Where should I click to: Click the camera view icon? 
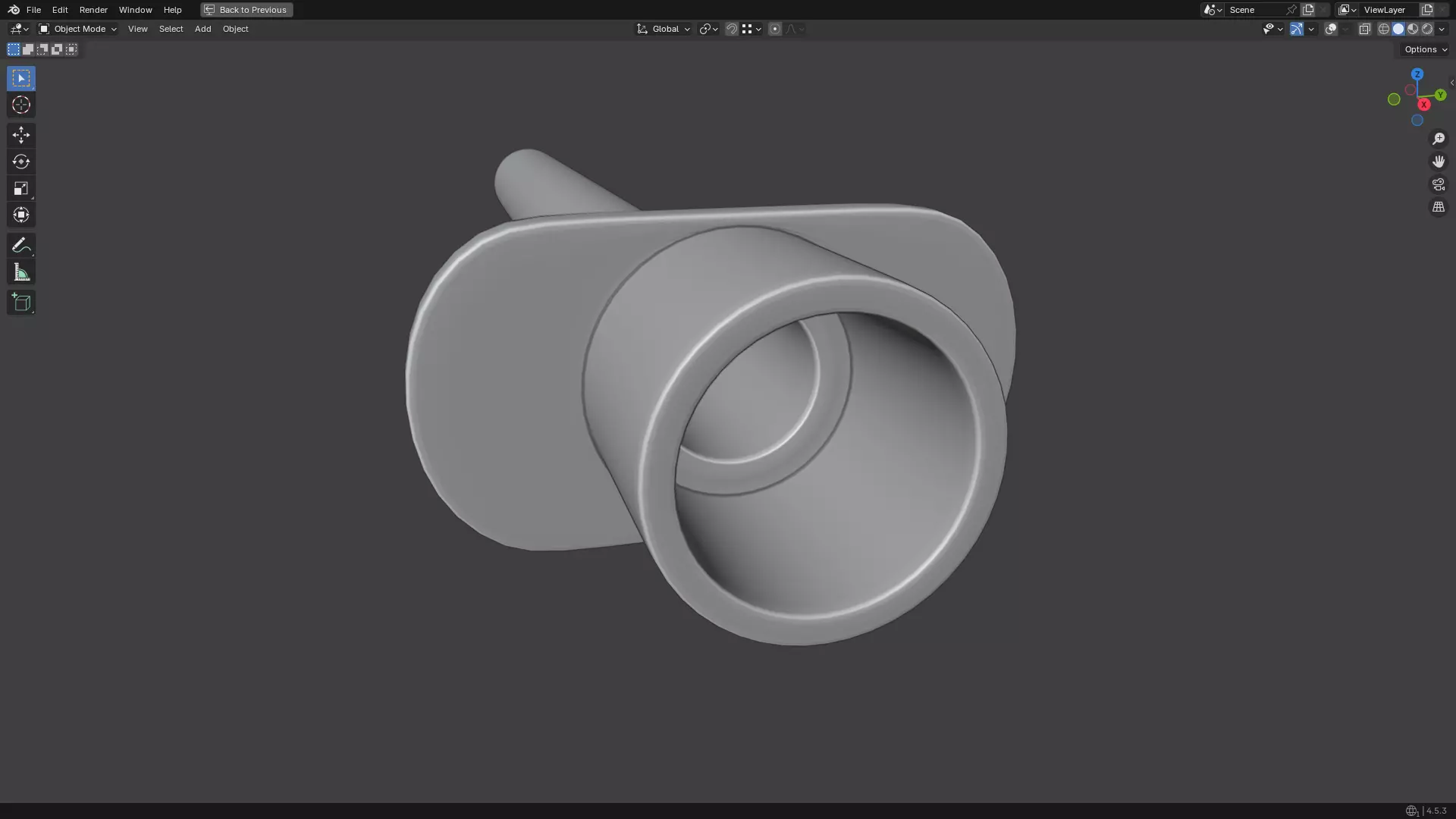pyautogui.click(x=1438, y=184)
